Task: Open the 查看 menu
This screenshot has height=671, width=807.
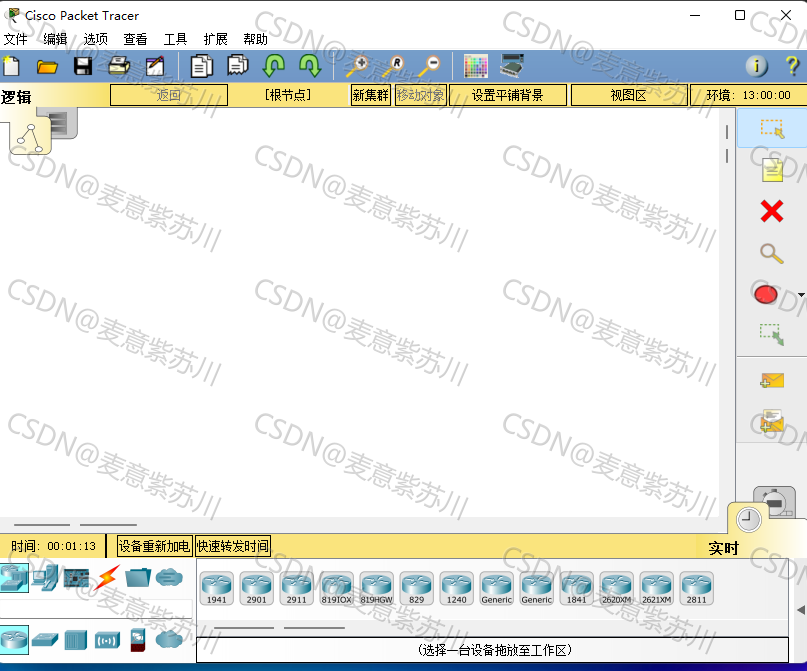Action: click(135, 39)
